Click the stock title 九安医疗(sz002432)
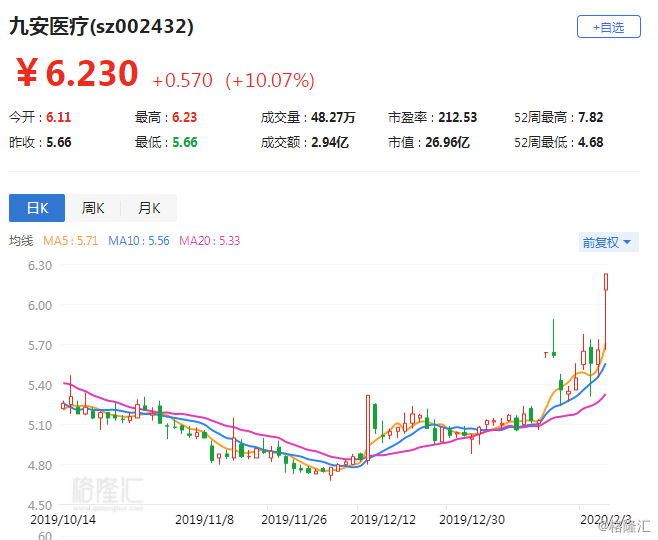The height and width of the screenshot is (540, 658). coord(101,26)
